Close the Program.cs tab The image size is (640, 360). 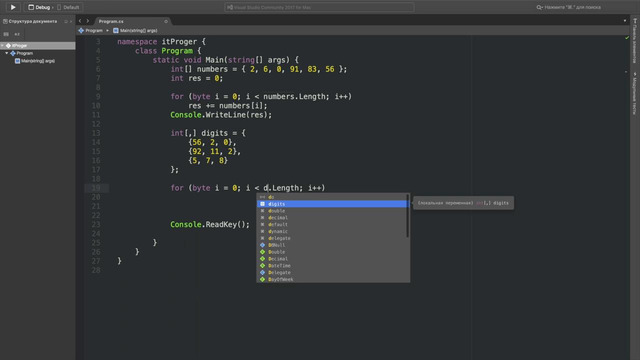tap(166, 21)
